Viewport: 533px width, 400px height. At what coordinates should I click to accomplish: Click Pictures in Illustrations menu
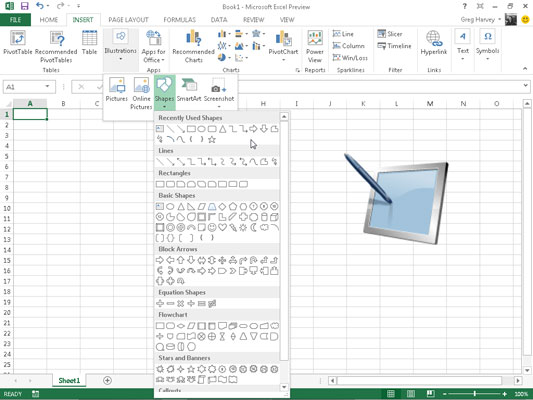click(117, 89)
